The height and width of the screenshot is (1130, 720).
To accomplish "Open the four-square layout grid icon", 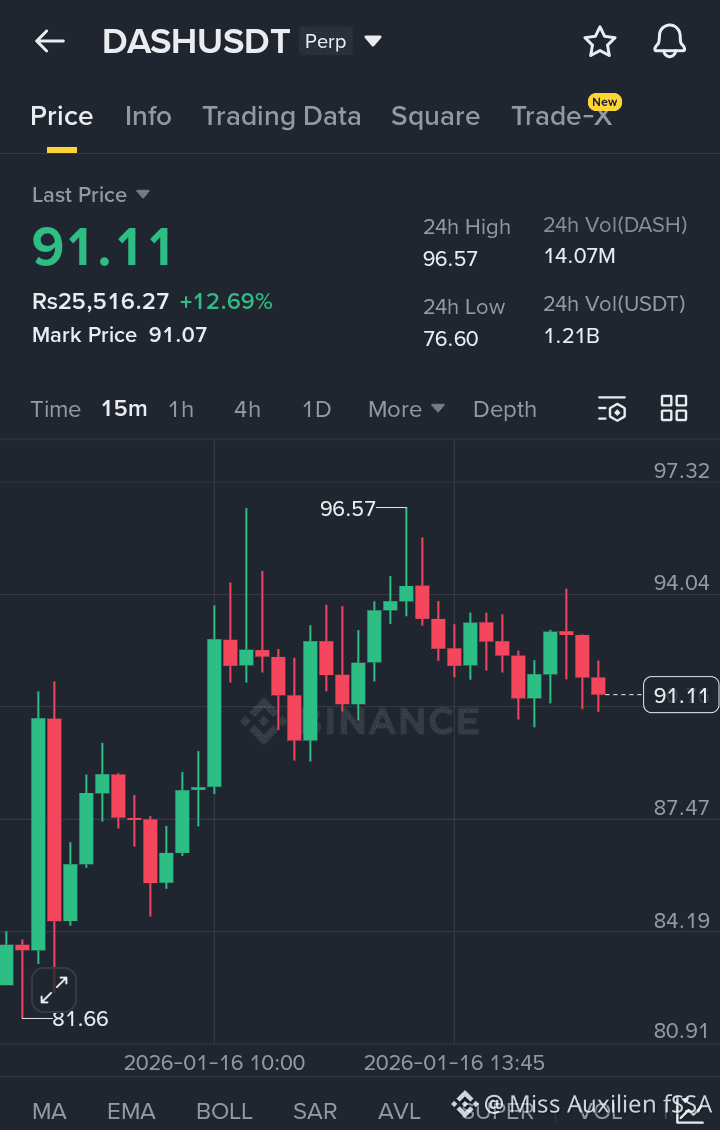I will pos(674,409).
